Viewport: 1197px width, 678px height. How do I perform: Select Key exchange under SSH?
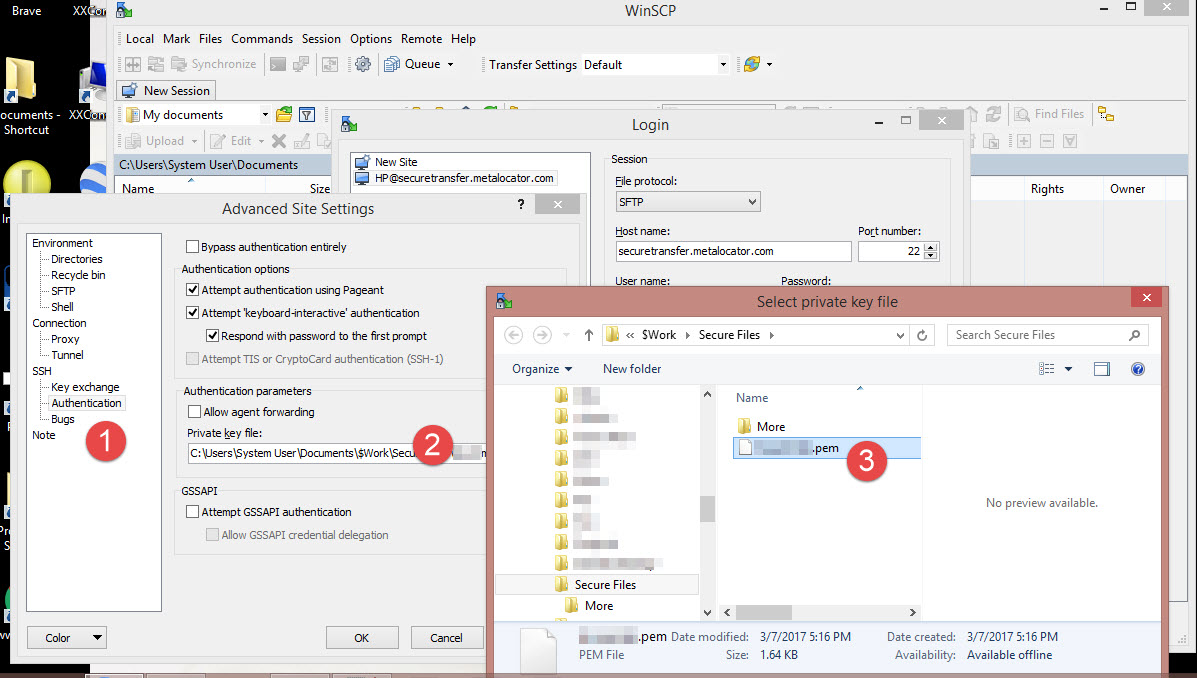point(85,387)
